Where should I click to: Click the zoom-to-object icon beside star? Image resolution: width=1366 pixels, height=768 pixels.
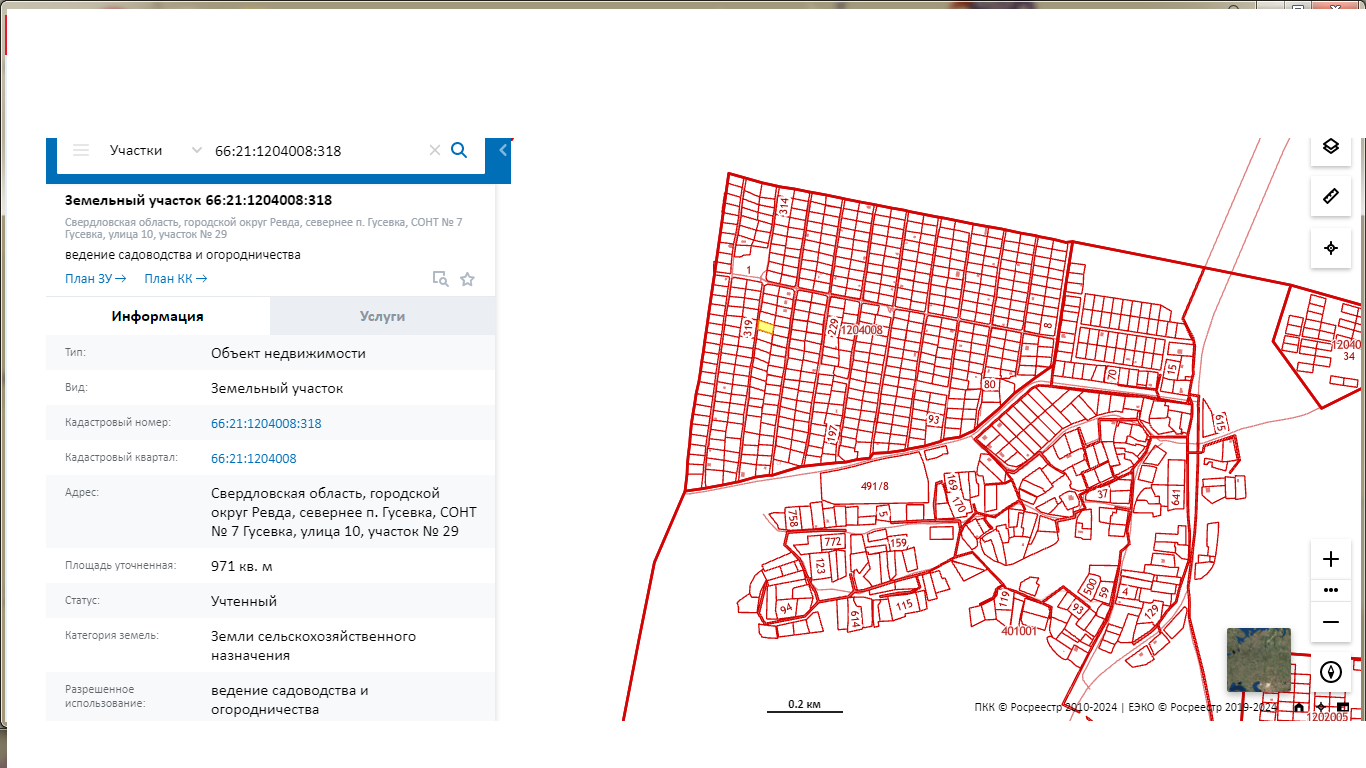pyautogui.click(x=440, y=279)
